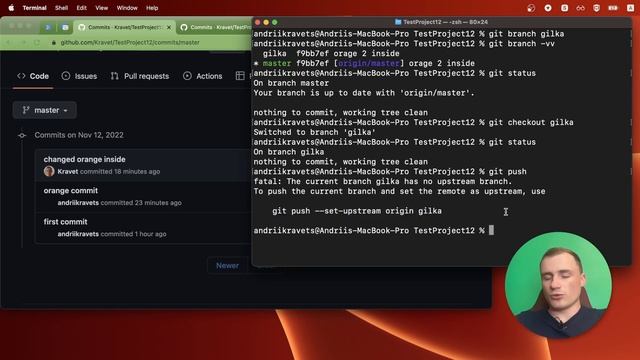The width and height of the screenshot is (640, 360).
Task: Open the Help menu
Action: pyautogui.click(x=152, y=8)
